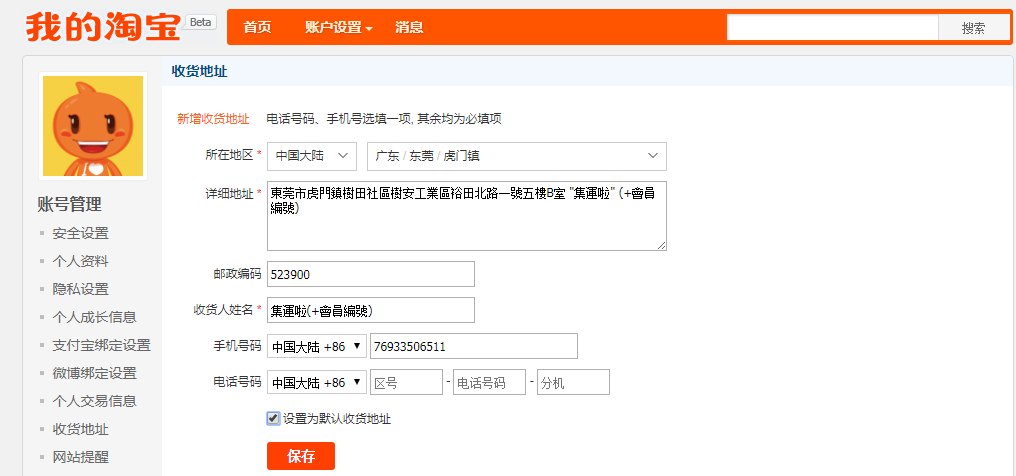Click the 我的淘宝 logo
This screenshot has width=1016, height=476.
(103, 27)
